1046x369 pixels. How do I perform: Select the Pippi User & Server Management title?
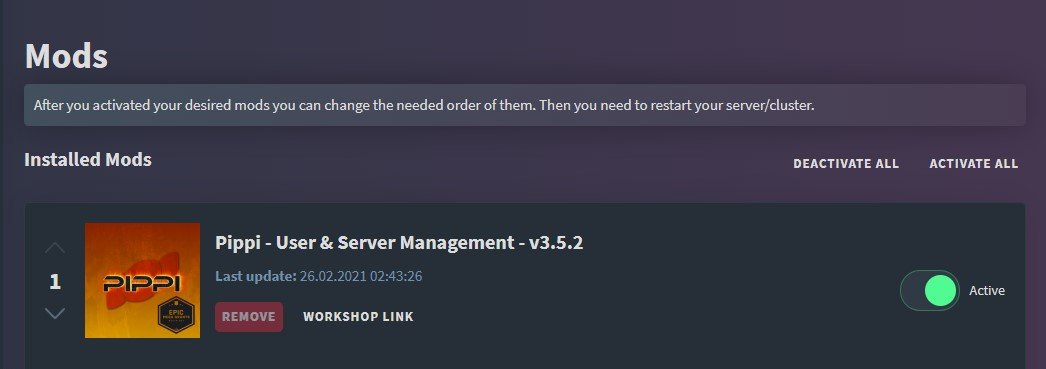pos(399,242)
